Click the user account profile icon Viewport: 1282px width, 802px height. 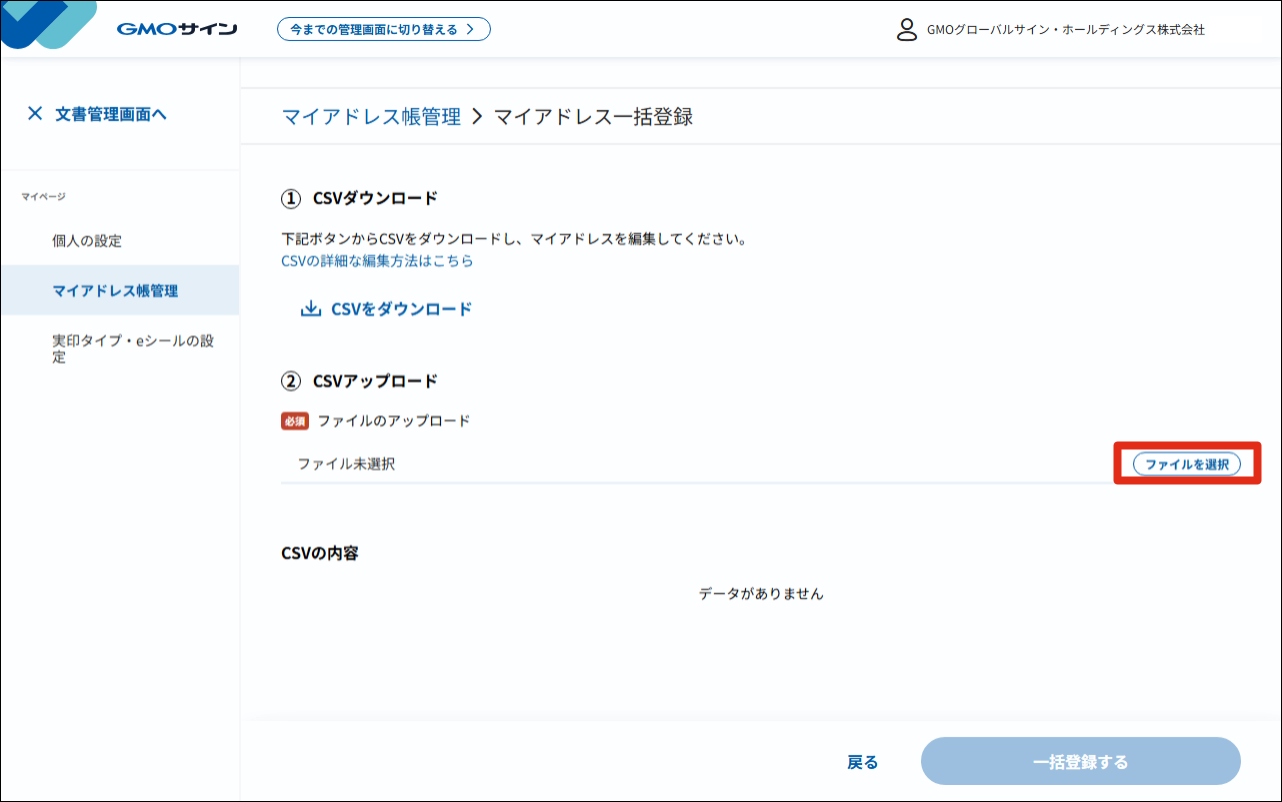click(x=907, y=29)
